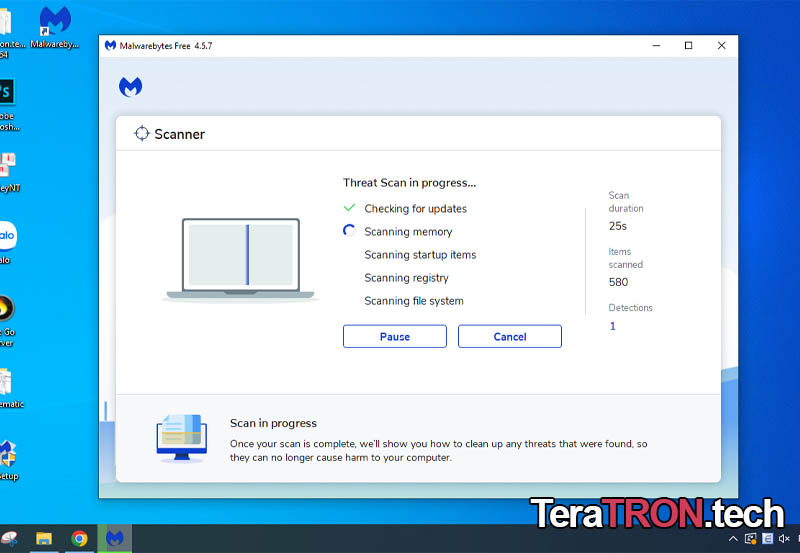800x553 pixels.
Task: Click the Scanner crosshair icon
Action: pos(141,134)
